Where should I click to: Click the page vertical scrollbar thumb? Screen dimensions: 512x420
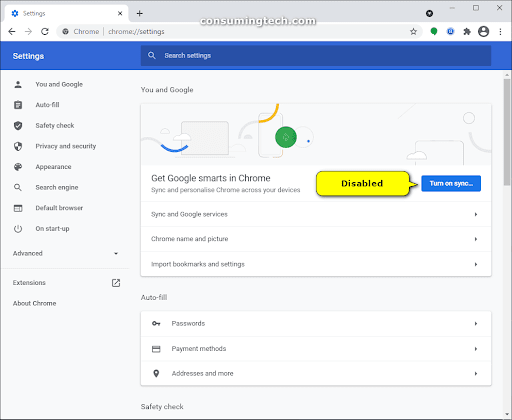(x=507, y=132)
